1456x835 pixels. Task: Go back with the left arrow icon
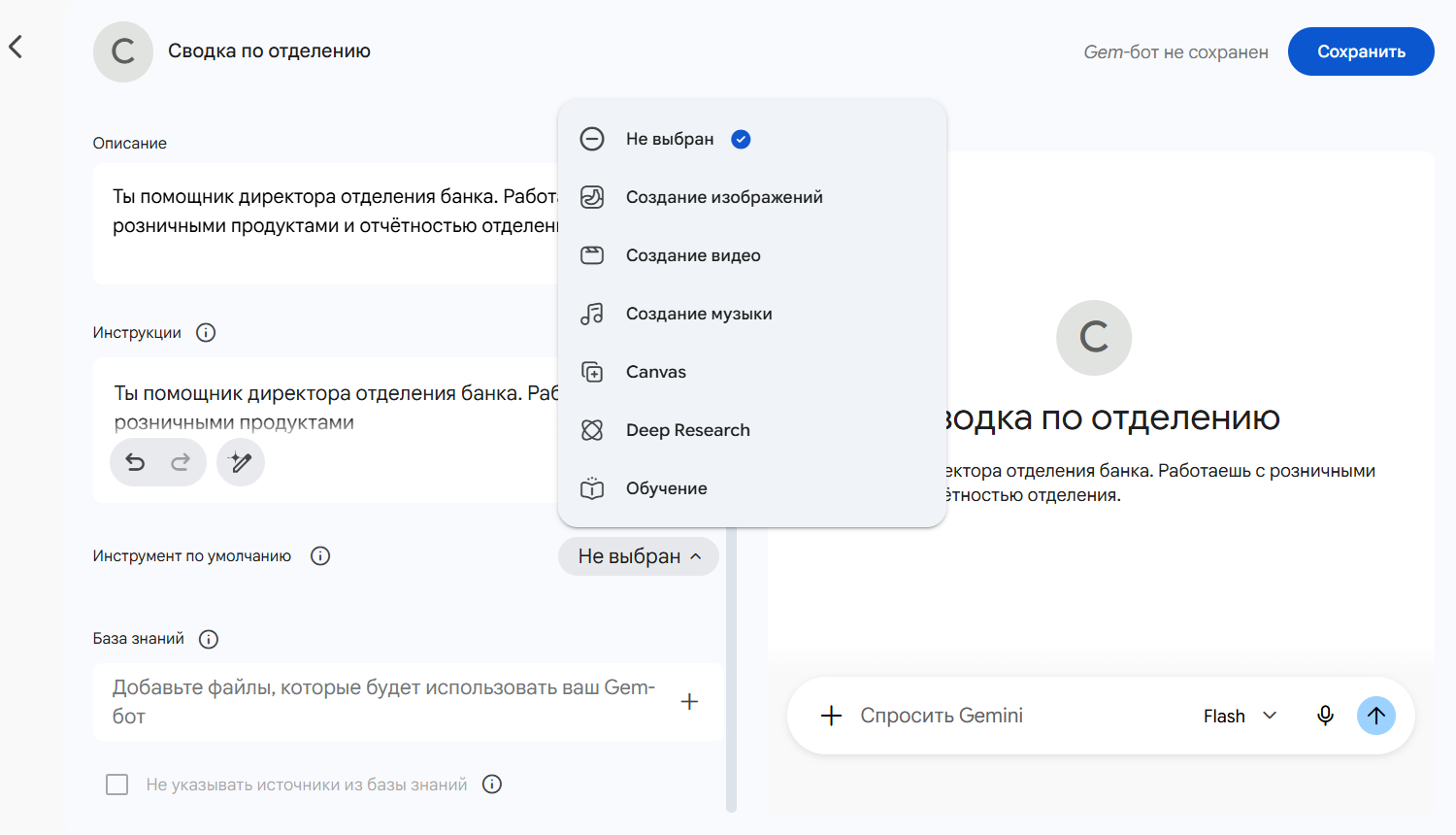click(16, 47)
